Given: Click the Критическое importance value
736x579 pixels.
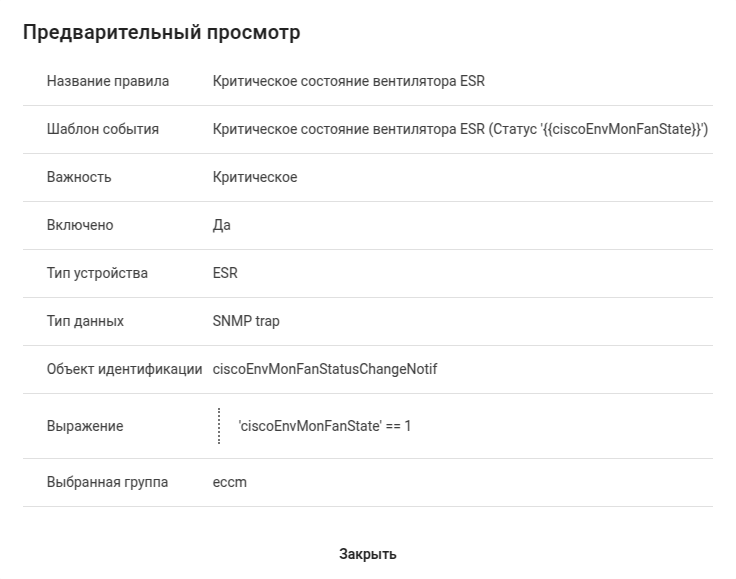Looking at the screenshot, I should pyautogui.click(x=255, y=177).
